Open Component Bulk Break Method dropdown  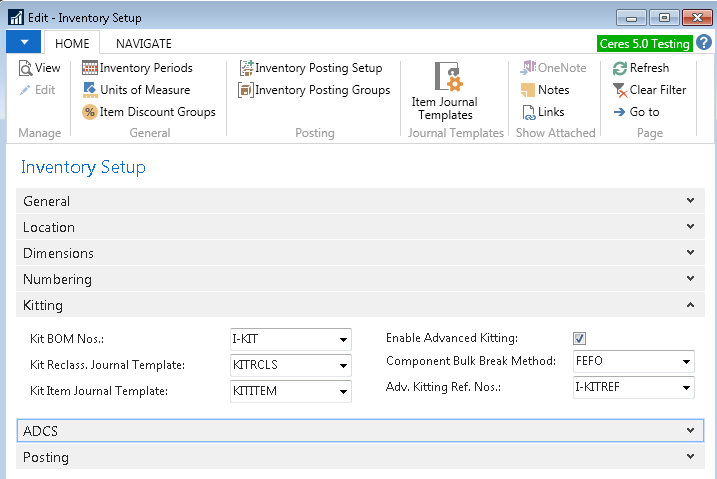(686, 361)
